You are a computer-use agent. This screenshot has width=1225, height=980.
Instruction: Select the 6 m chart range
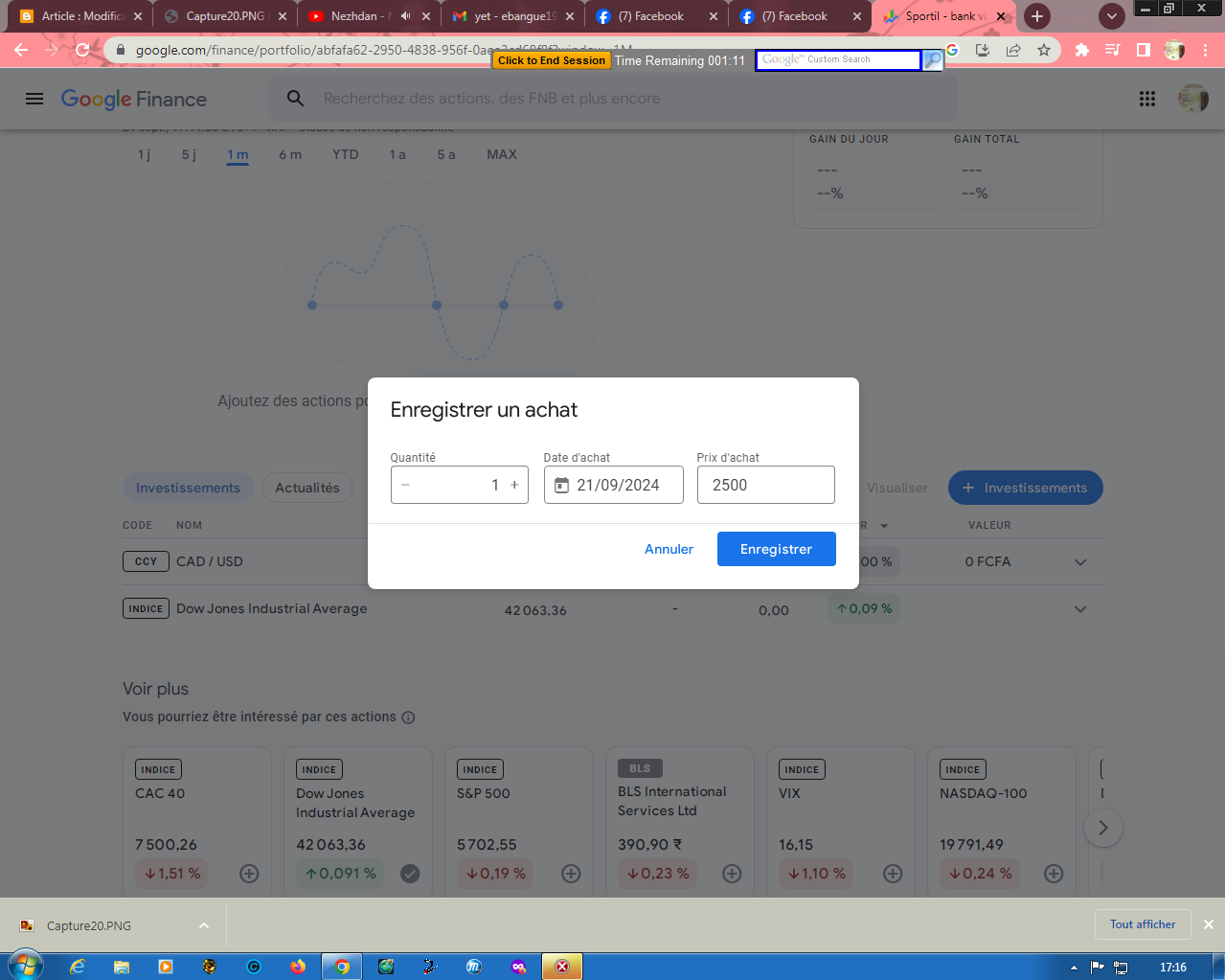click(290, 154)
